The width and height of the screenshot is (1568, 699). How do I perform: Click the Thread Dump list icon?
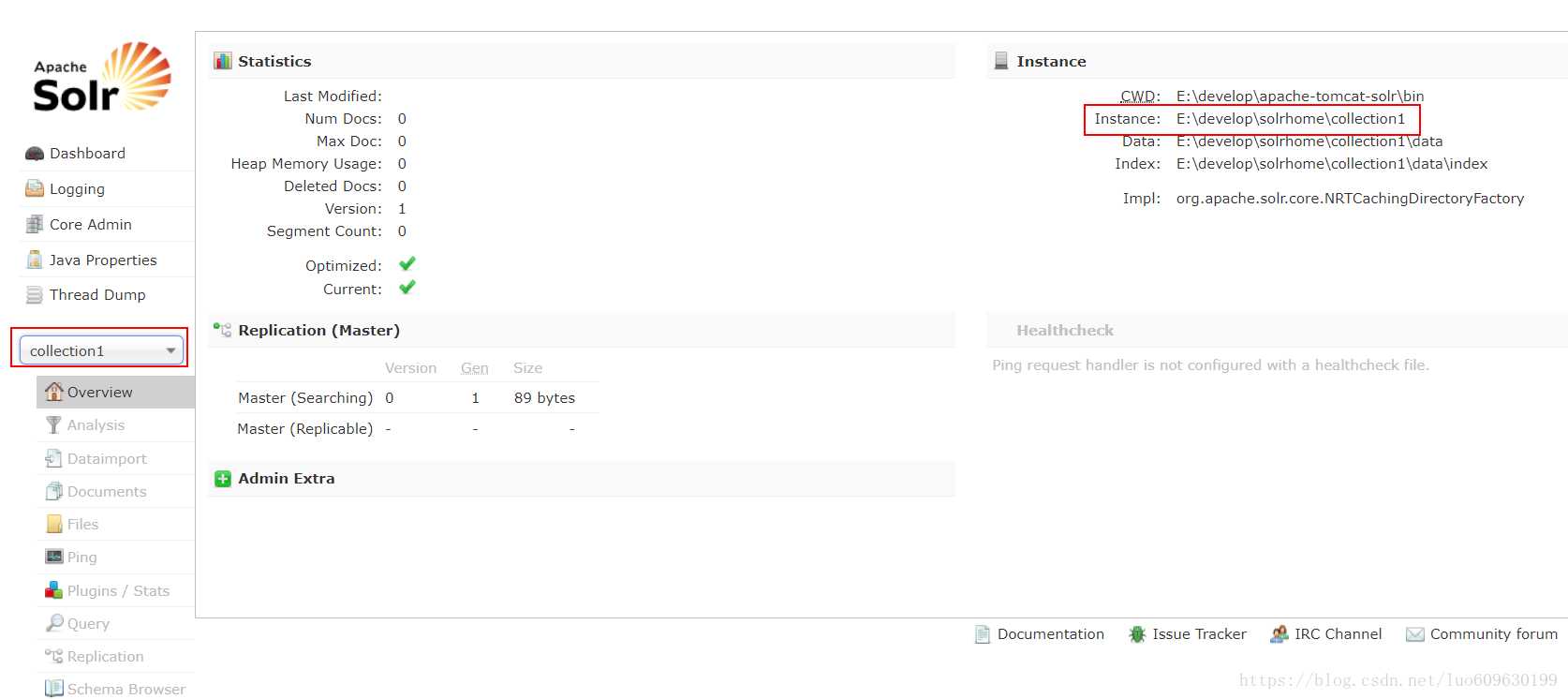click(35, 295)
